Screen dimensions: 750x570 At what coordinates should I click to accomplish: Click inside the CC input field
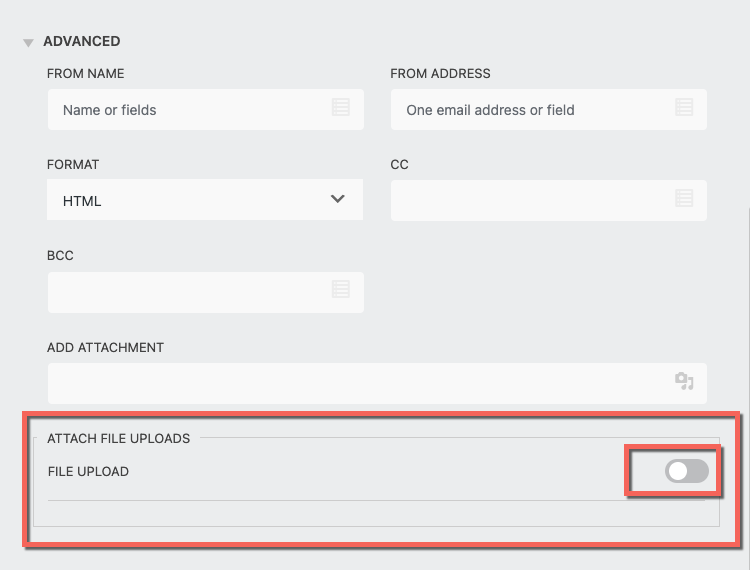point(530,200)
